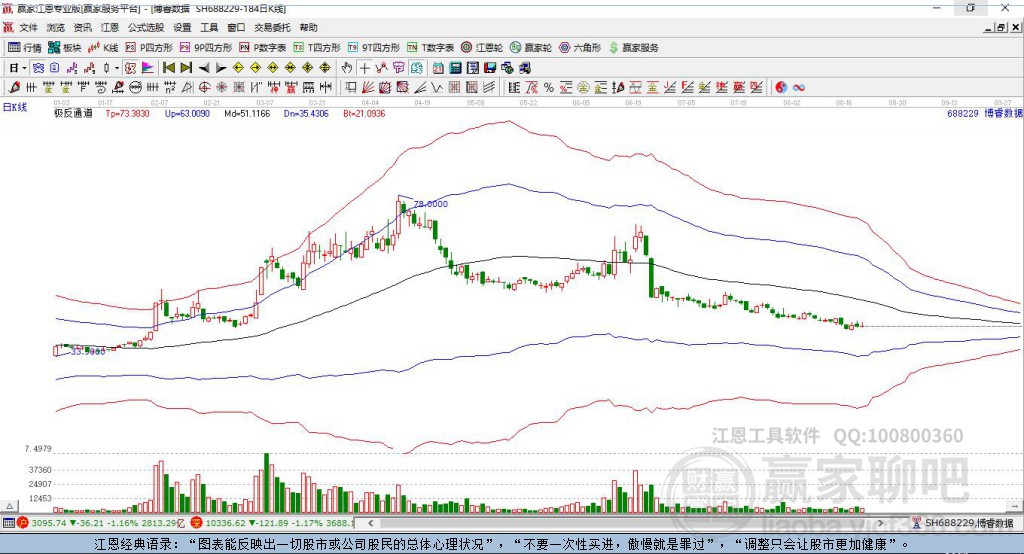Open the 江恩 menu
1024x554 pixels.
pyautogui.click(x=110, y=27)
